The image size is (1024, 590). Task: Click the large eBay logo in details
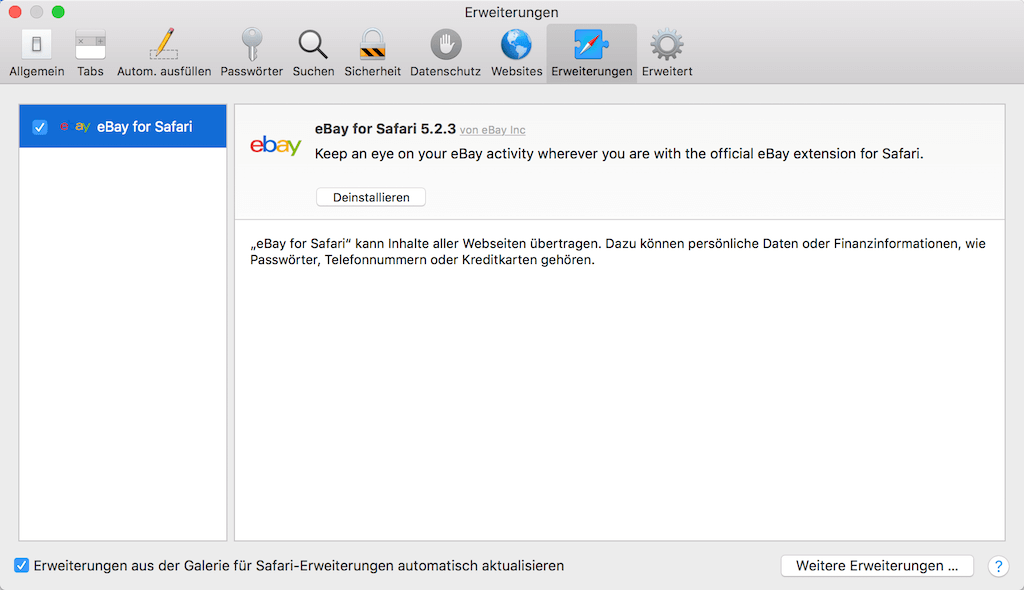click(276, 145)
